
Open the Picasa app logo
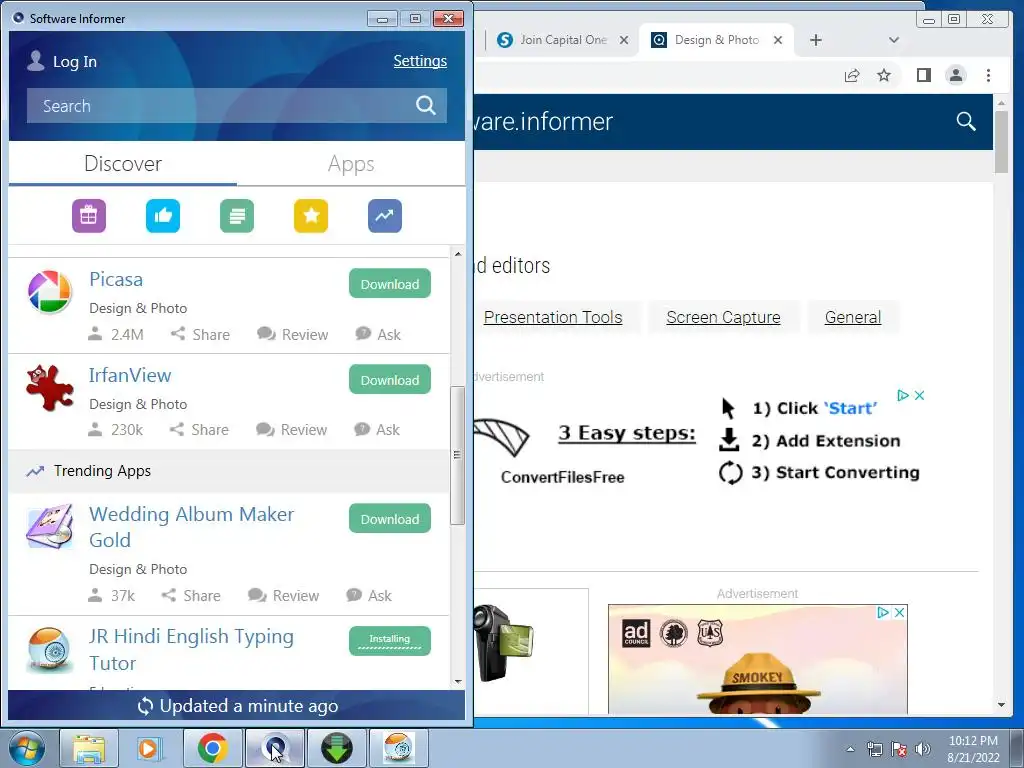[x=50, y=291]
